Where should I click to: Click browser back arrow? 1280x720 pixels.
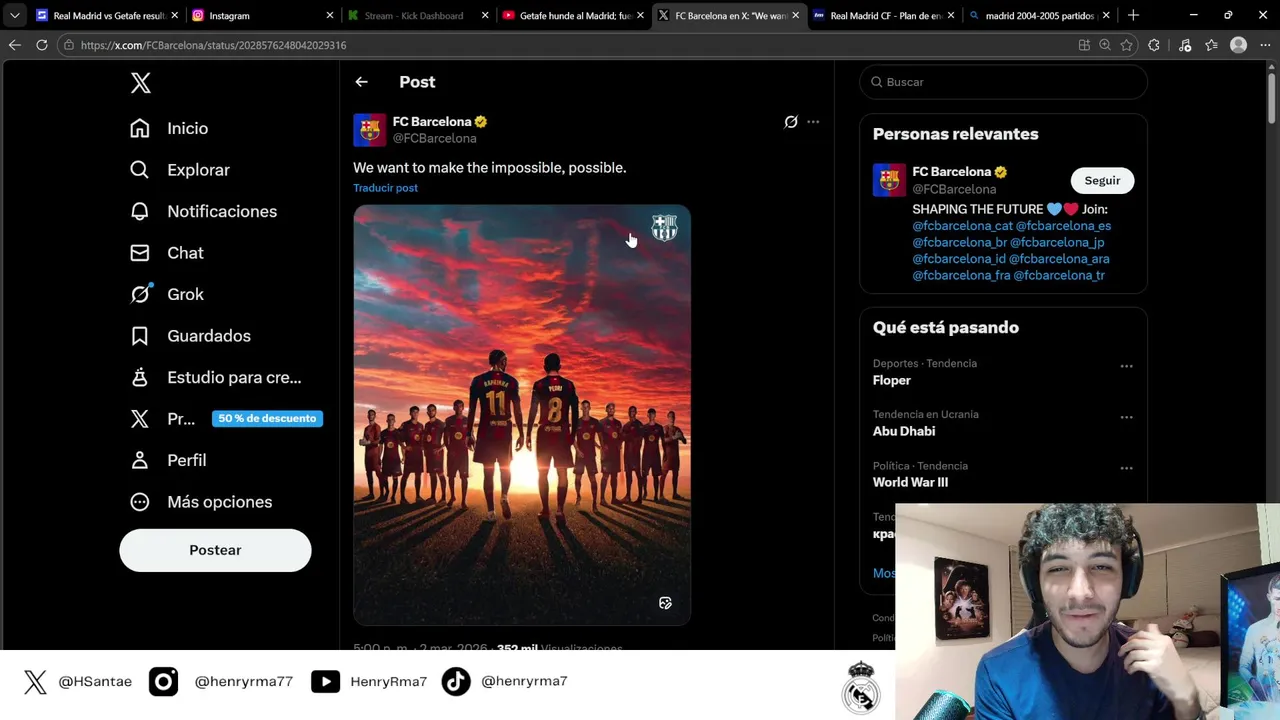[x=14, y=45]
